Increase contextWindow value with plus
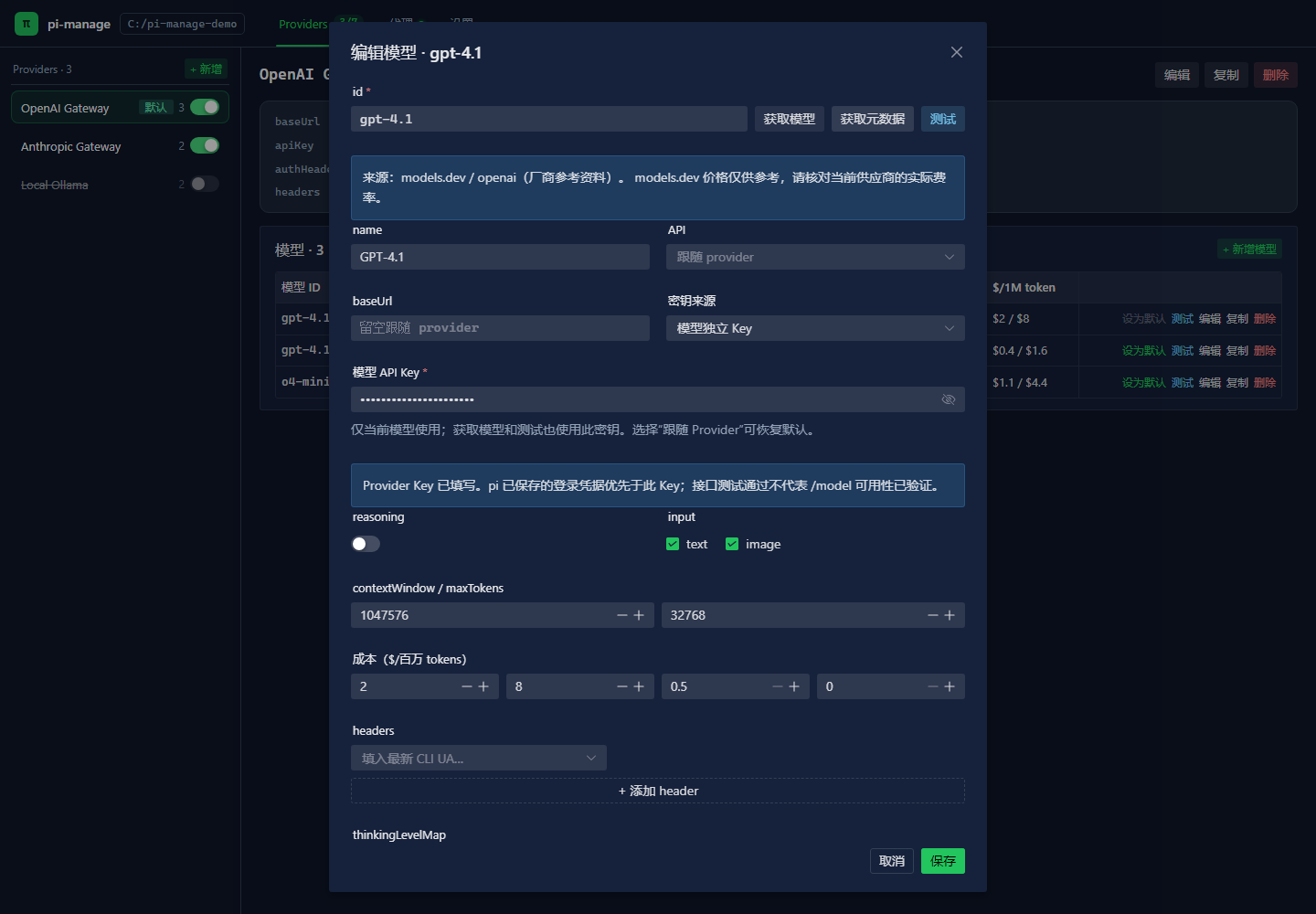1316x914 pixels. point(639,615)
